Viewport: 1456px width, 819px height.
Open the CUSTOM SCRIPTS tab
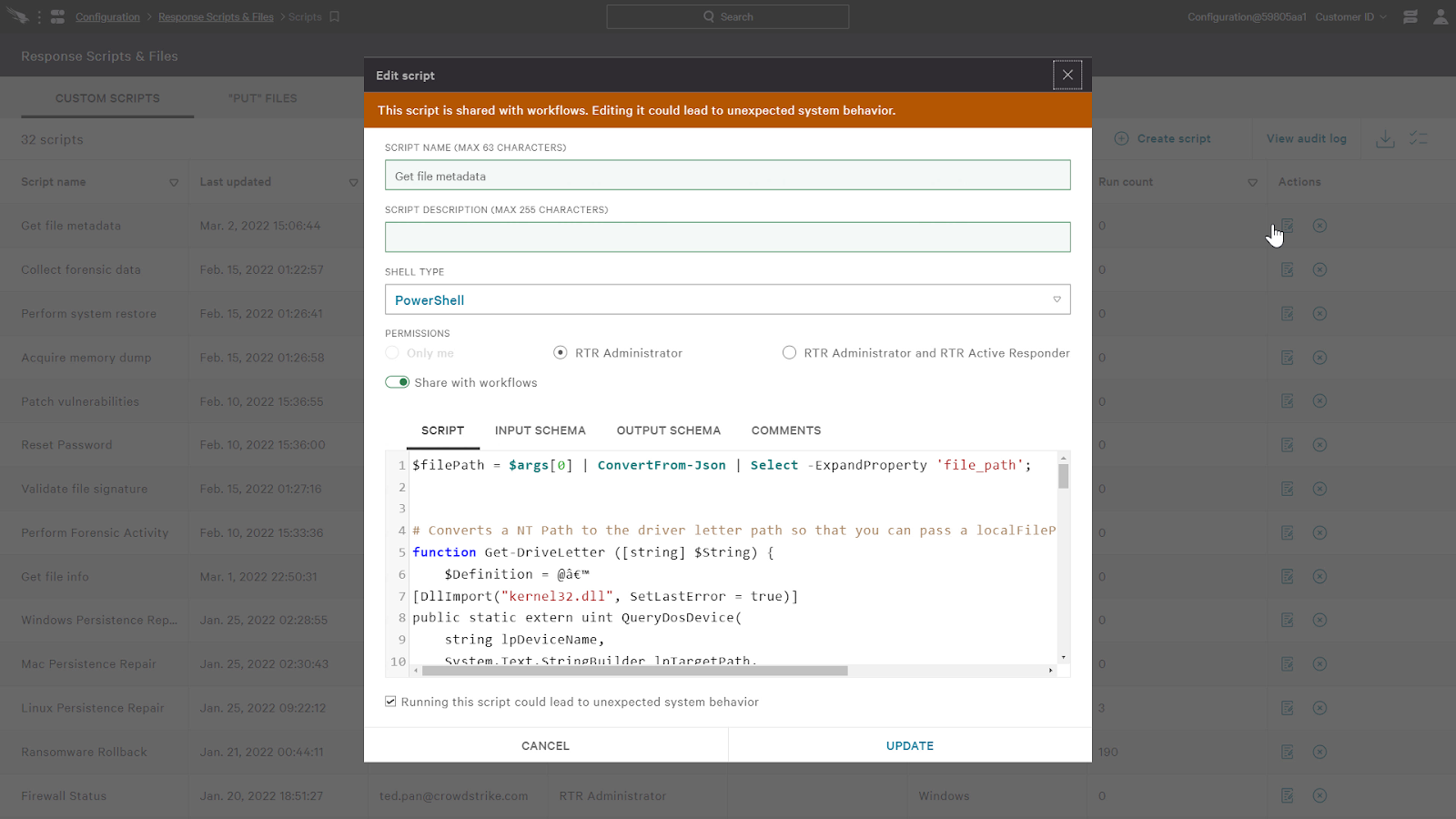107,98
